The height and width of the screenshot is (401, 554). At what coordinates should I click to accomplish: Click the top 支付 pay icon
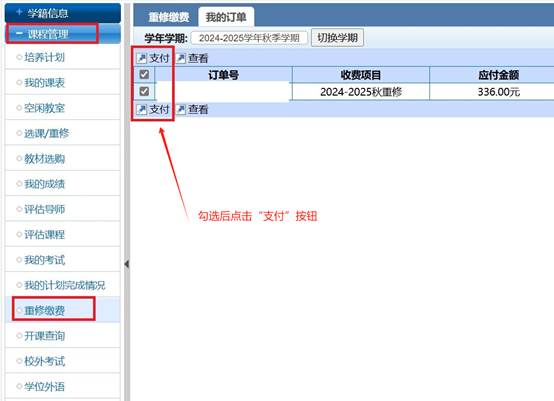pyautogui.click(x=142, y=58)
